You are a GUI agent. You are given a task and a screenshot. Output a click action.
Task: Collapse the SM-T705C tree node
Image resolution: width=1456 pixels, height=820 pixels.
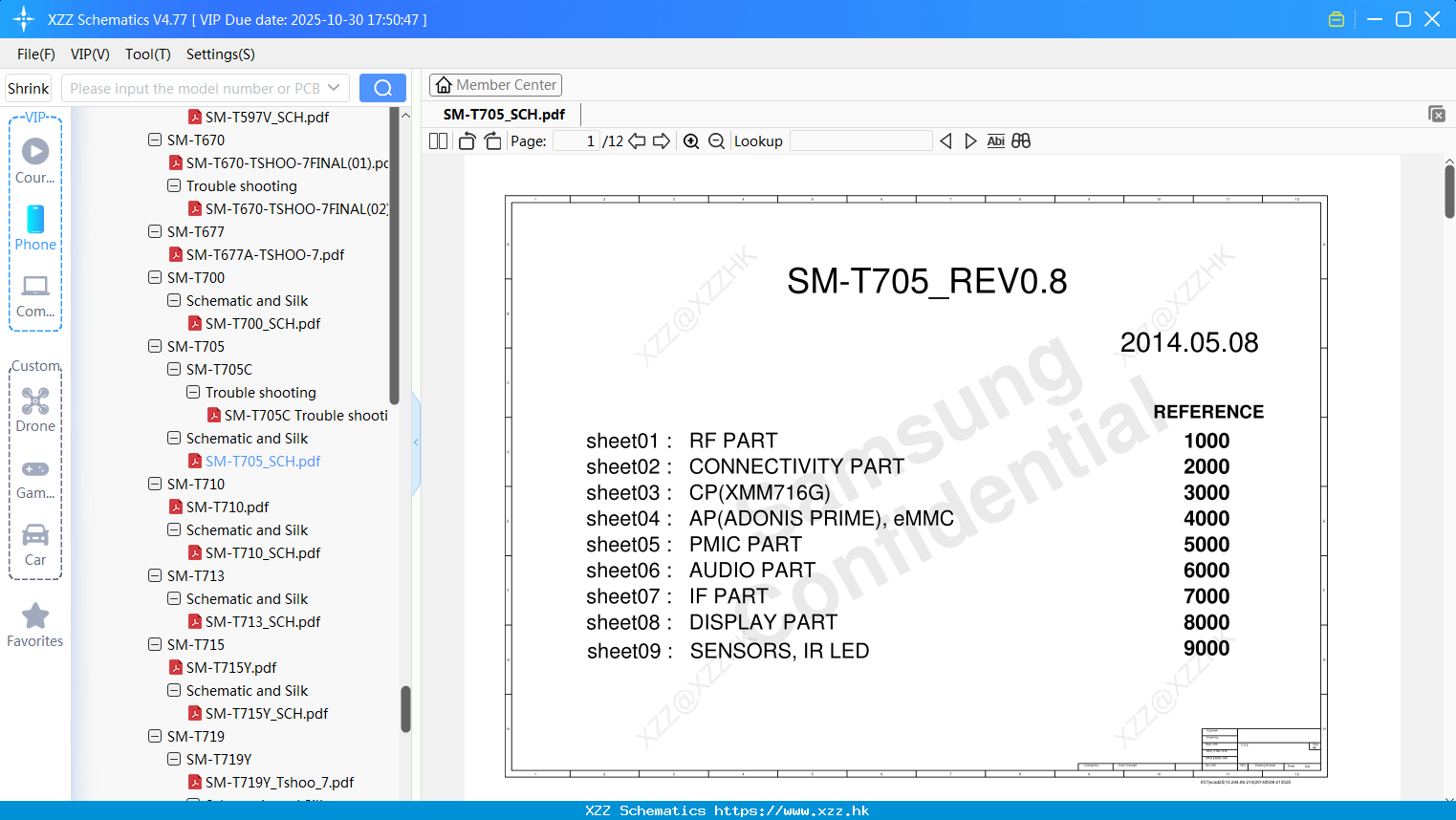(174, 369)
